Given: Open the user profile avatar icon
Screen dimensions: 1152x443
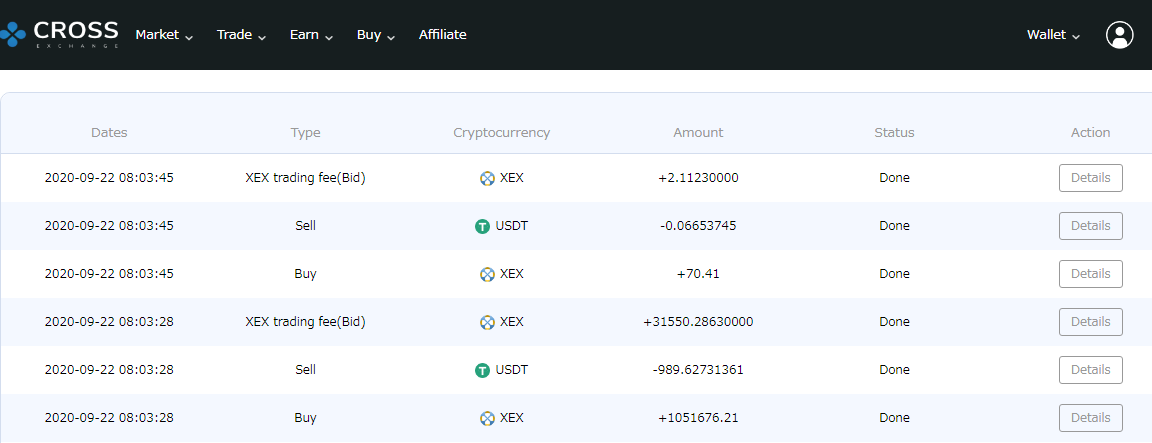Looking at the screenshot, I should click(x=1120, y=35).
